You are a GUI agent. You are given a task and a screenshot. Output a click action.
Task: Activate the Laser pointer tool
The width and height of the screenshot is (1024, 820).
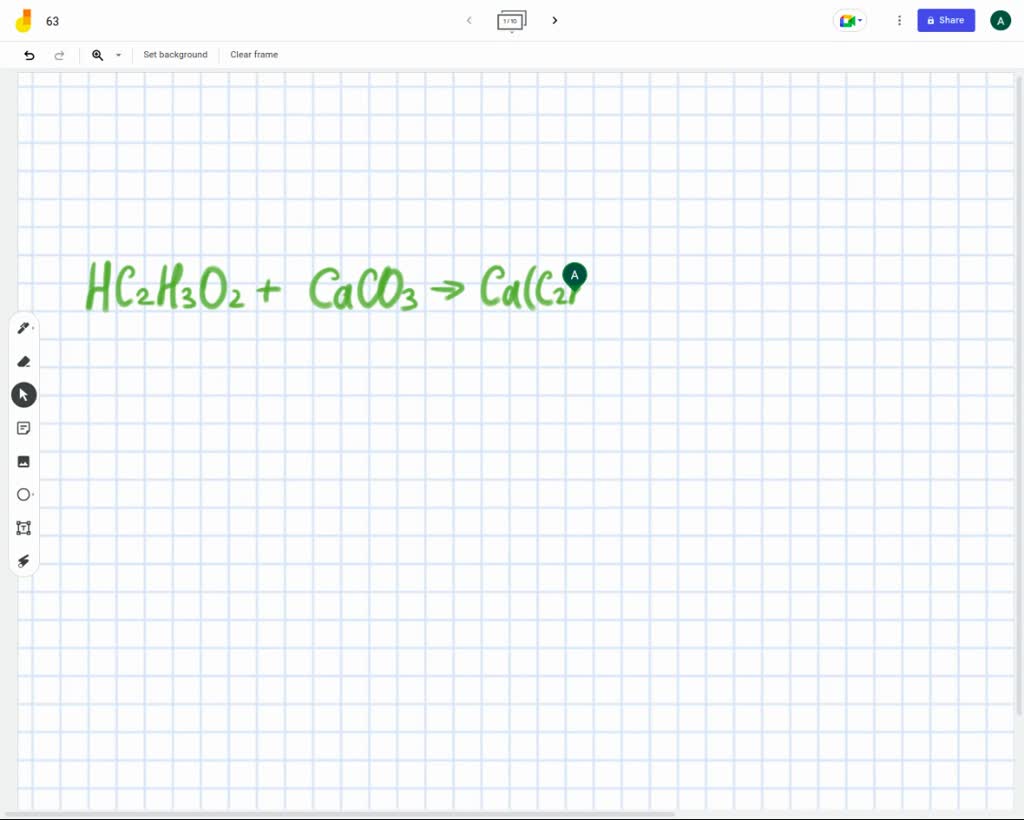[23, 560]
